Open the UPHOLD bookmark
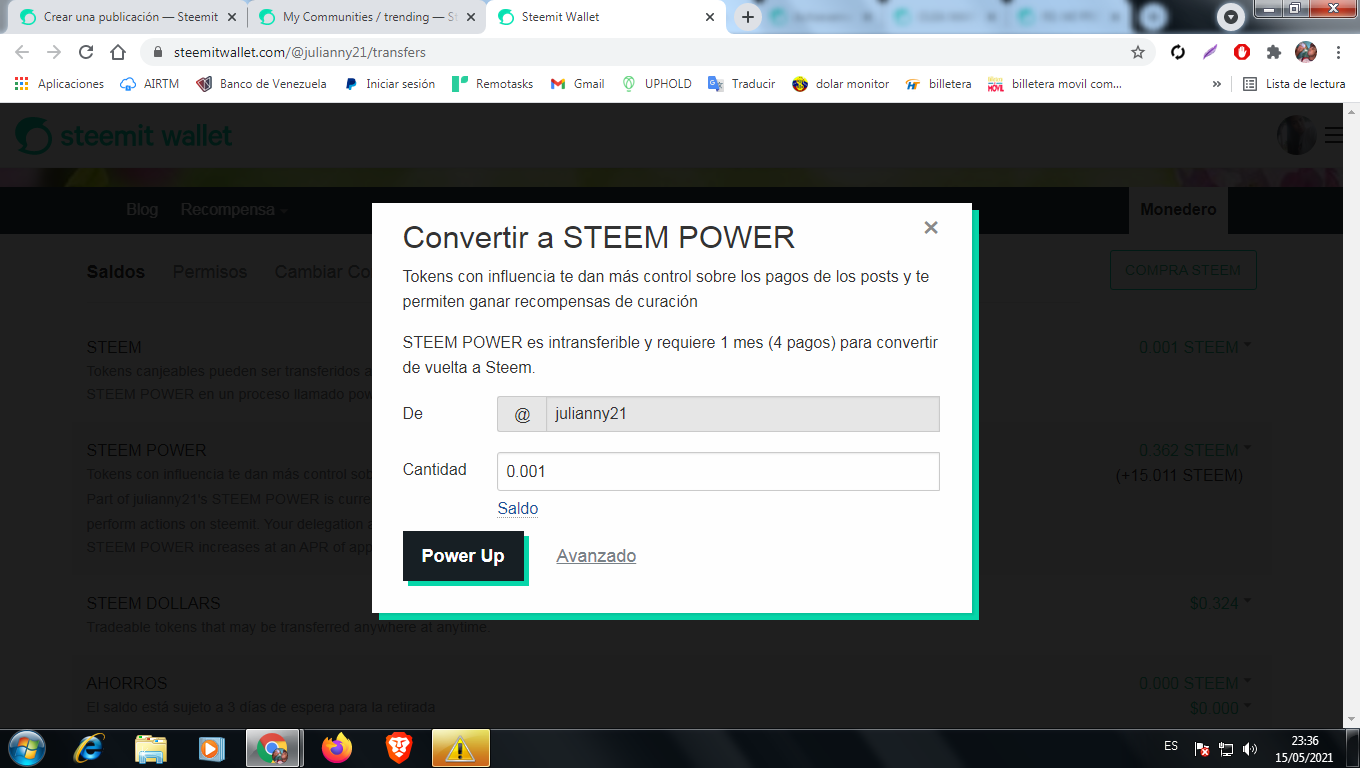This screenshot has width=1360, height=768. click(x=657, y=84)
